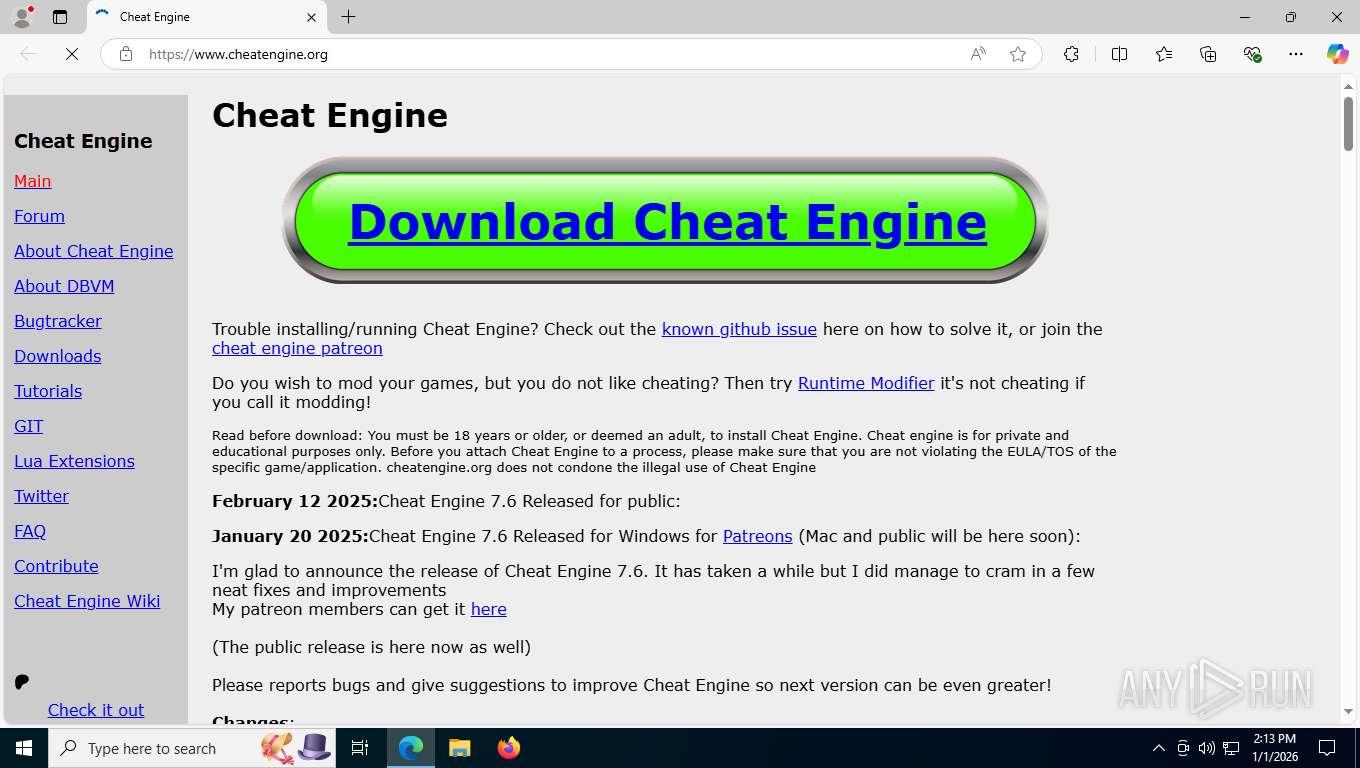Open the FAQ link
Screen dimensions: 1360x768
click(30, 531)
